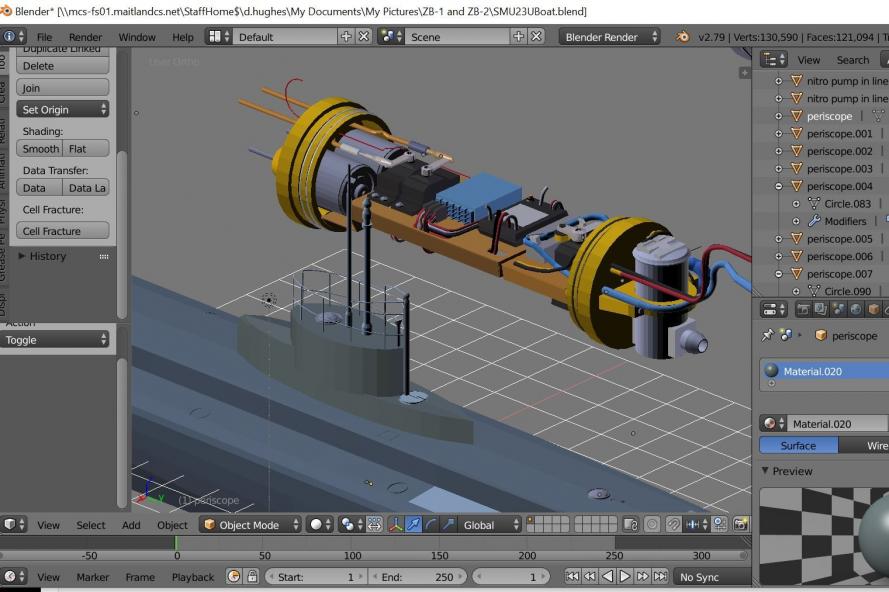
Task: Collapse the periscope.004 tree item
Action: 779,186
